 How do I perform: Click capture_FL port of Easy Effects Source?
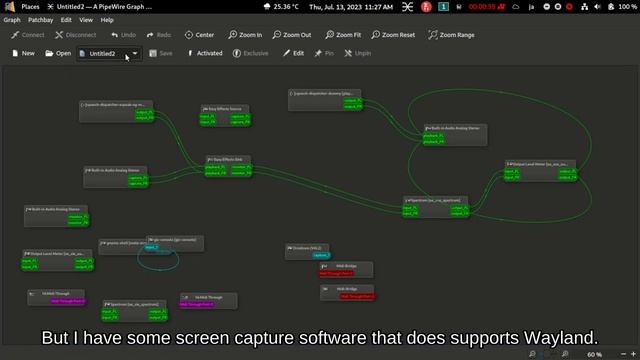pos(240,116)
